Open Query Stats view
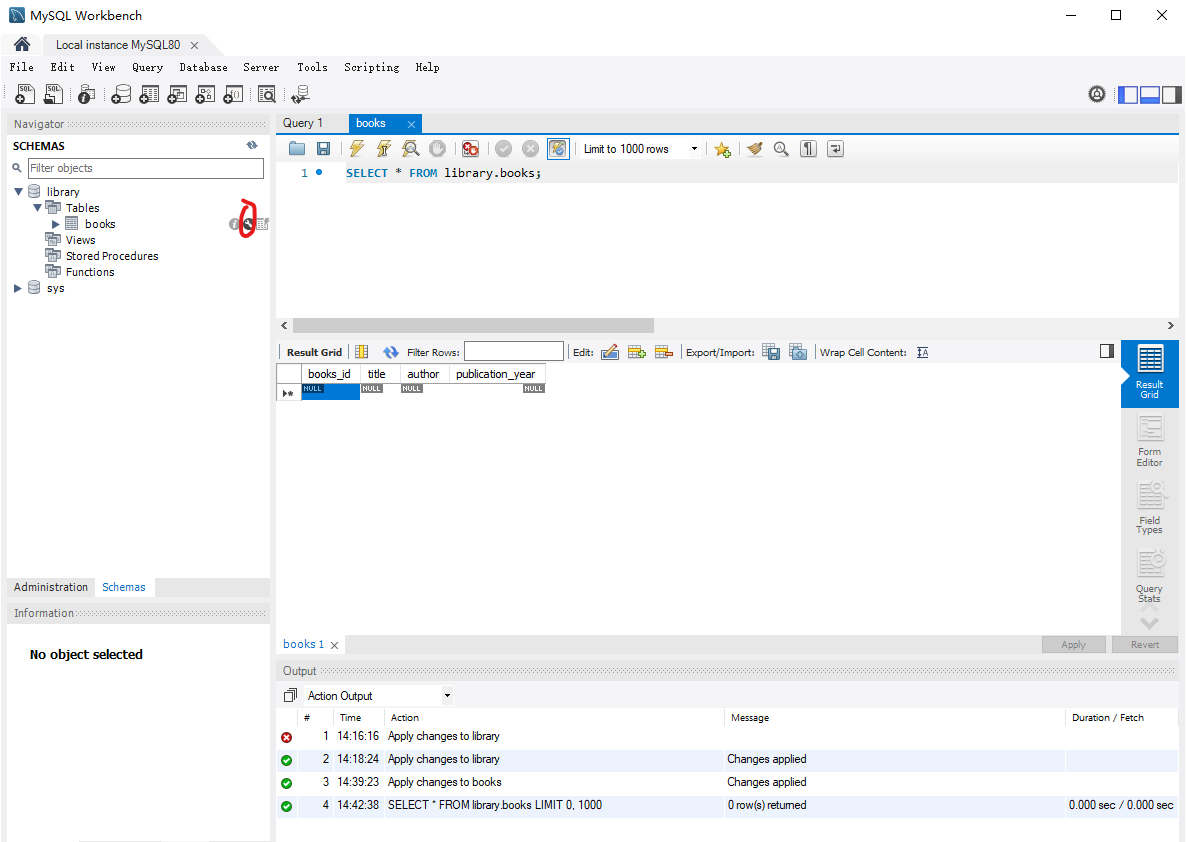This screenshot has height=842, width=1186. click(1149, 576)
